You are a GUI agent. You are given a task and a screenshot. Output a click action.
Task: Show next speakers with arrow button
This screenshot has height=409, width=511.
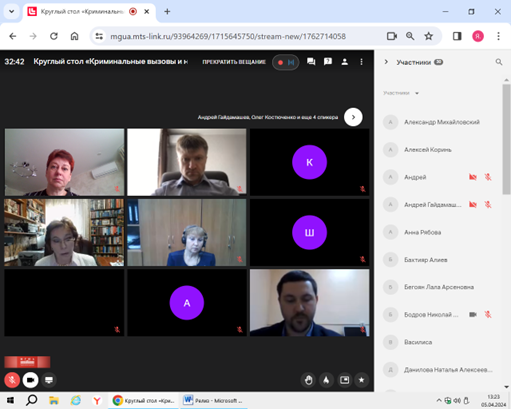pos(353,117)
